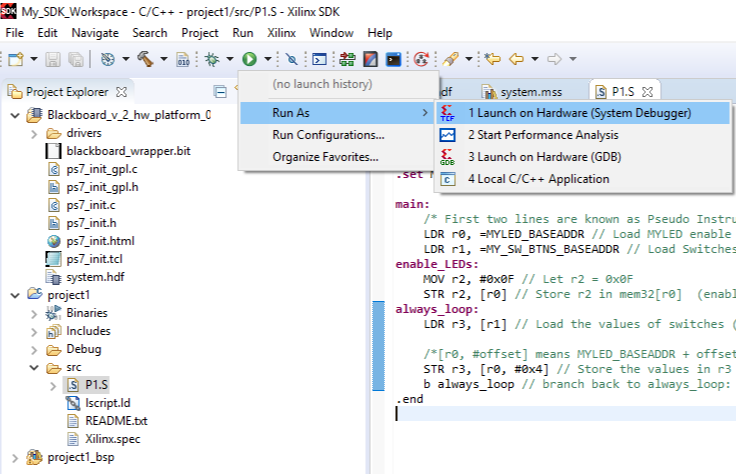This screenshot has height=474, width=737.
Task: Select Start Performance Analysis
Action: coord(583,135)
